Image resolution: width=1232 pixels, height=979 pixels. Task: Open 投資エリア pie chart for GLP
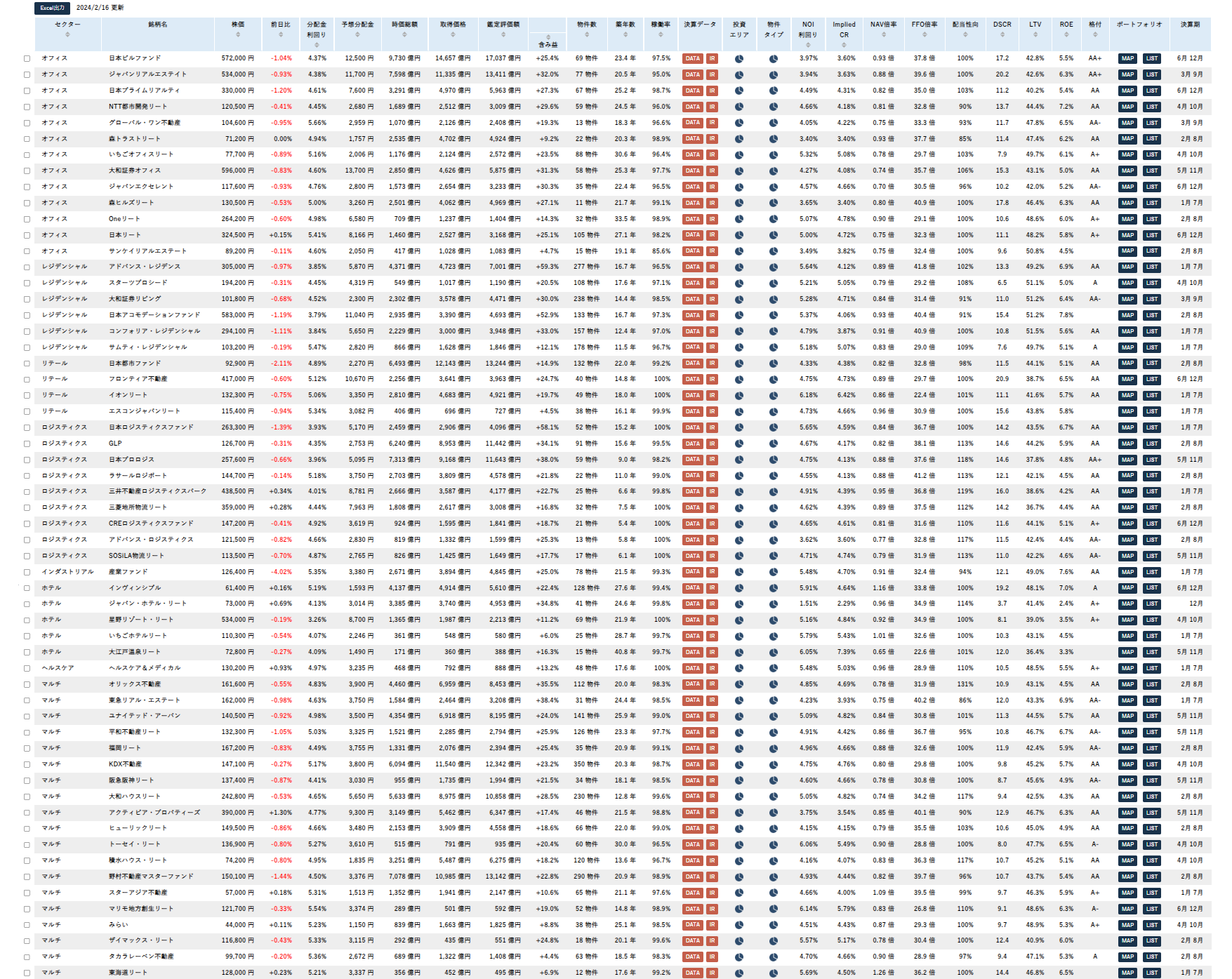pos(739,444)
